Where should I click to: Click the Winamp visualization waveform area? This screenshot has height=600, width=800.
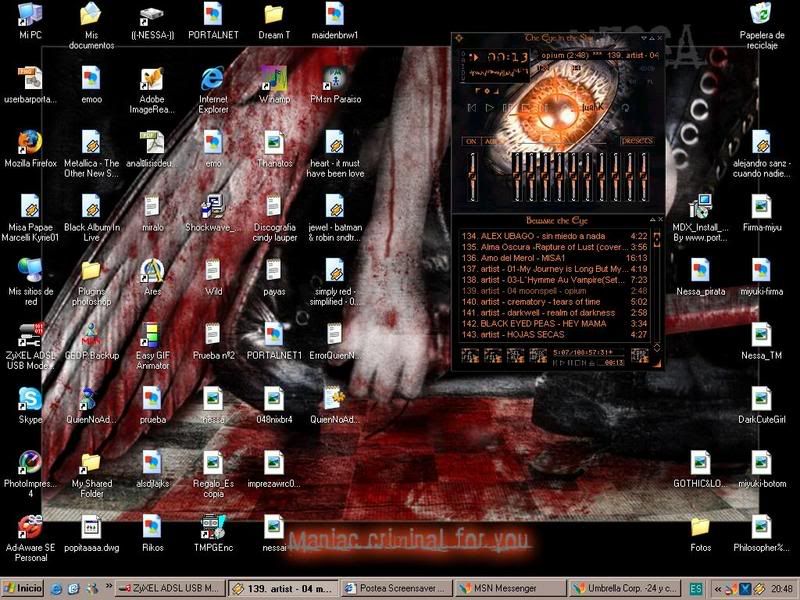(x=498, y=73)
